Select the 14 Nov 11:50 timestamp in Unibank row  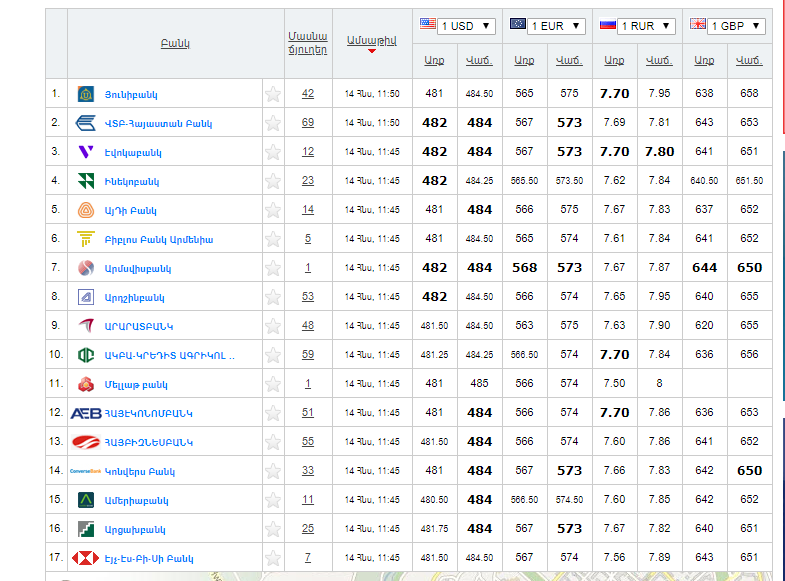372,94
